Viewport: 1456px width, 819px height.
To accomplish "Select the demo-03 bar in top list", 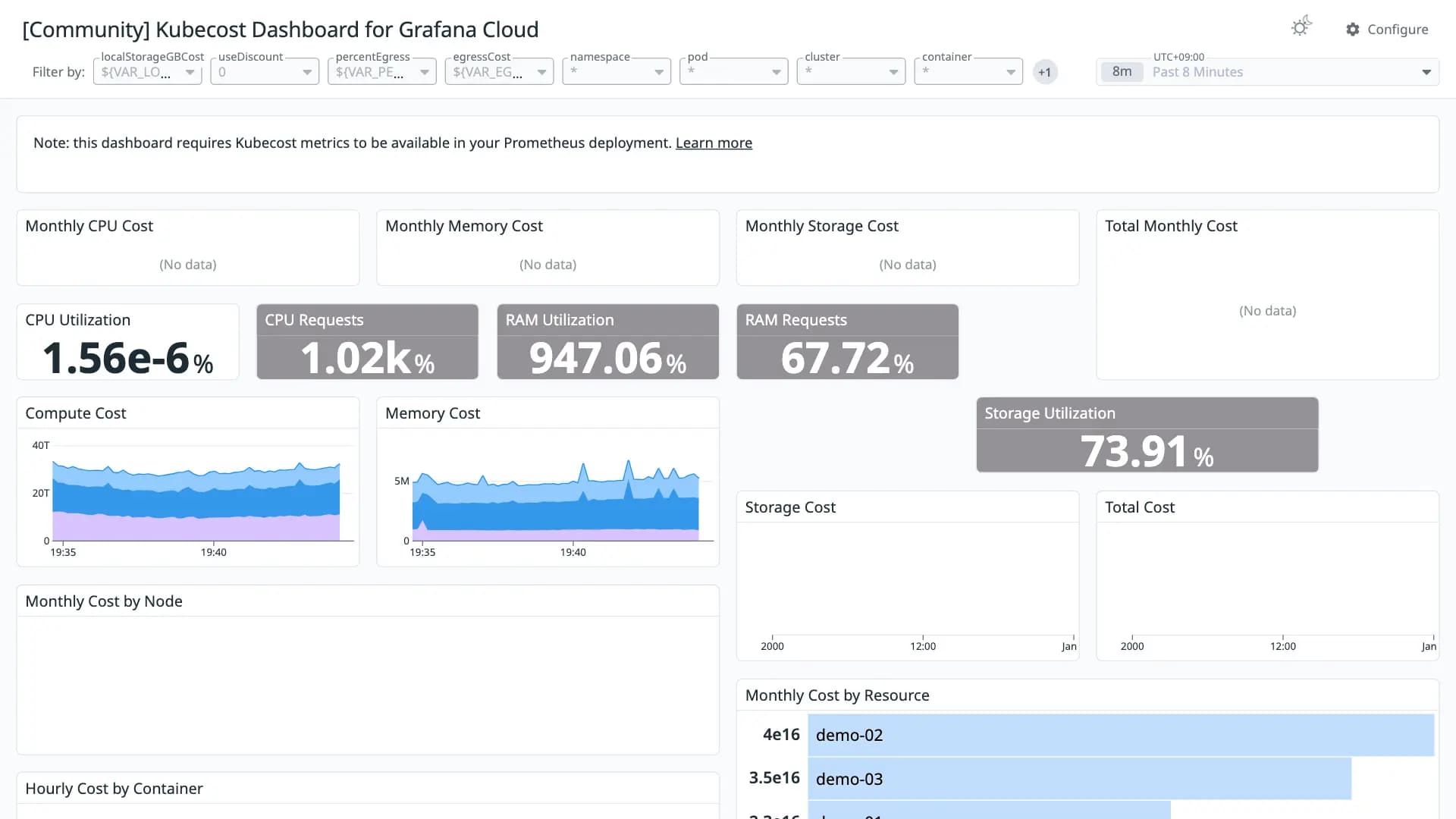I will coord(1079,779).
